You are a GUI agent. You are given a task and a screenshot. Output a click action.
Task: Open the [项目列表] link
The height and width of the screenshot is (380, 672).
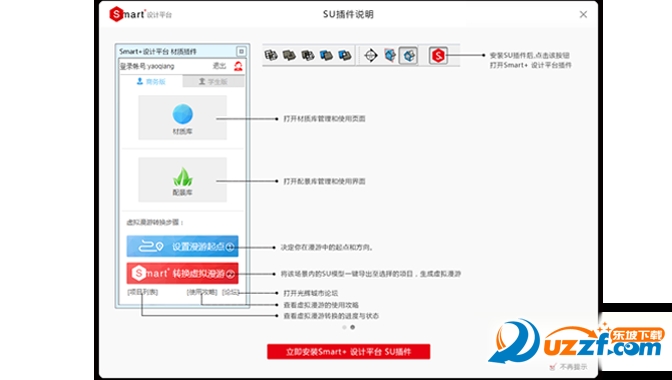pyautogui.click(x=143, y=292)
